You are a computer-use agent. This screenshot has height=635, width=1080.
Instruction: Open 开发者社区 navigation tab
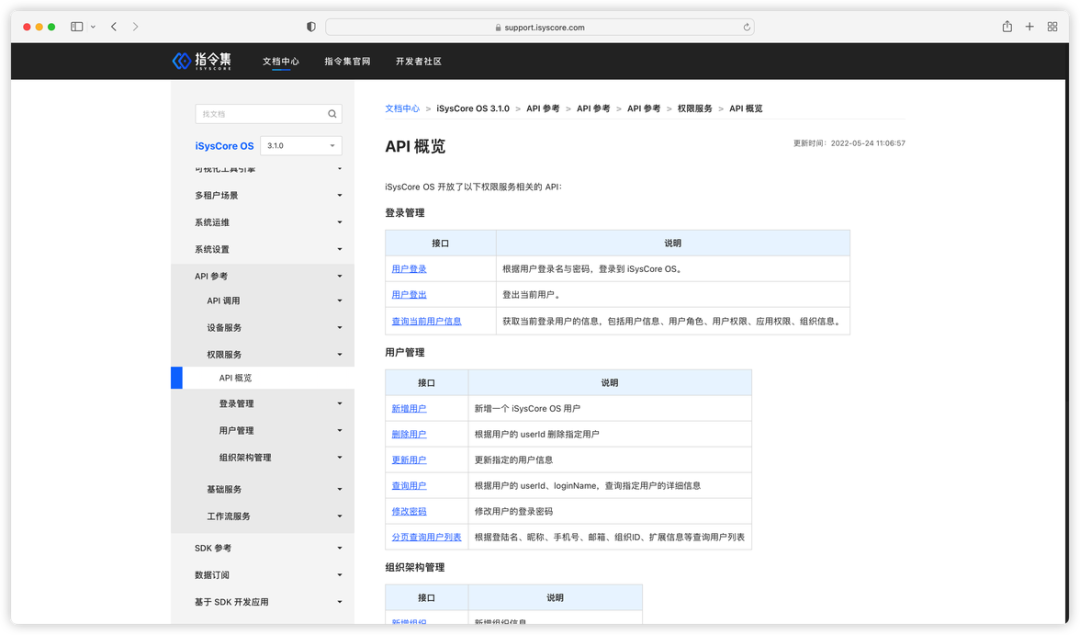click(x=419, y=61)
